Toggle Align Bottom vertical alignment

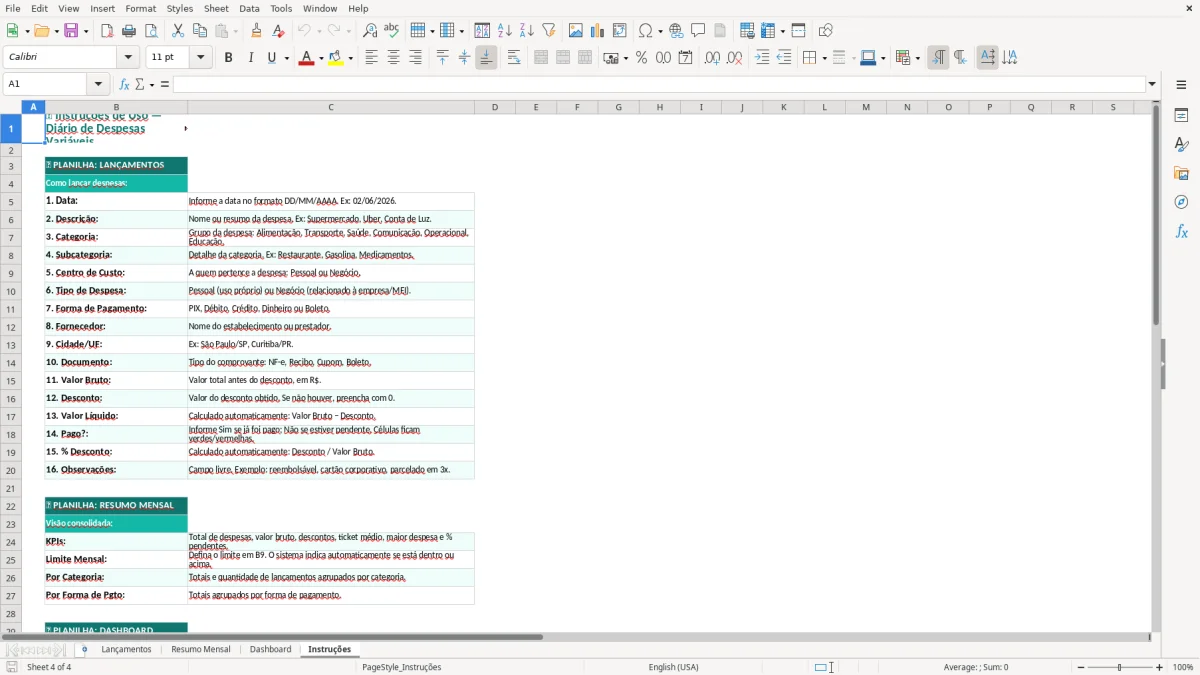(x=486, y=58)
